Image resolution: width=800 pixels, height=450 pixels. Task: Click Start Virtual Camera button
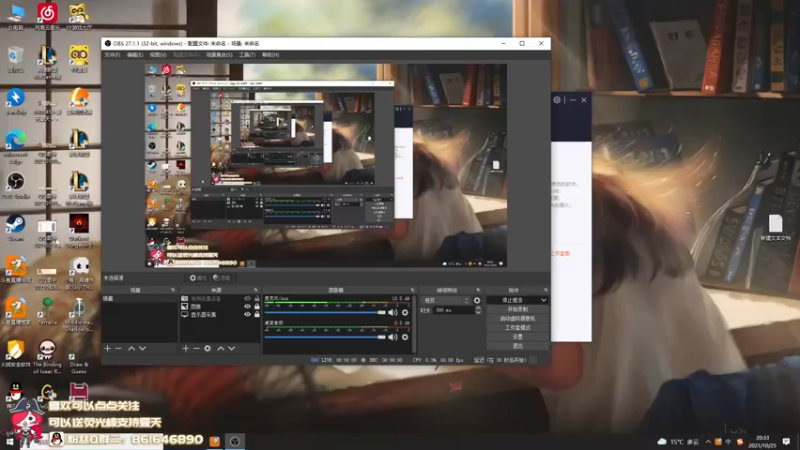[517, 318]
